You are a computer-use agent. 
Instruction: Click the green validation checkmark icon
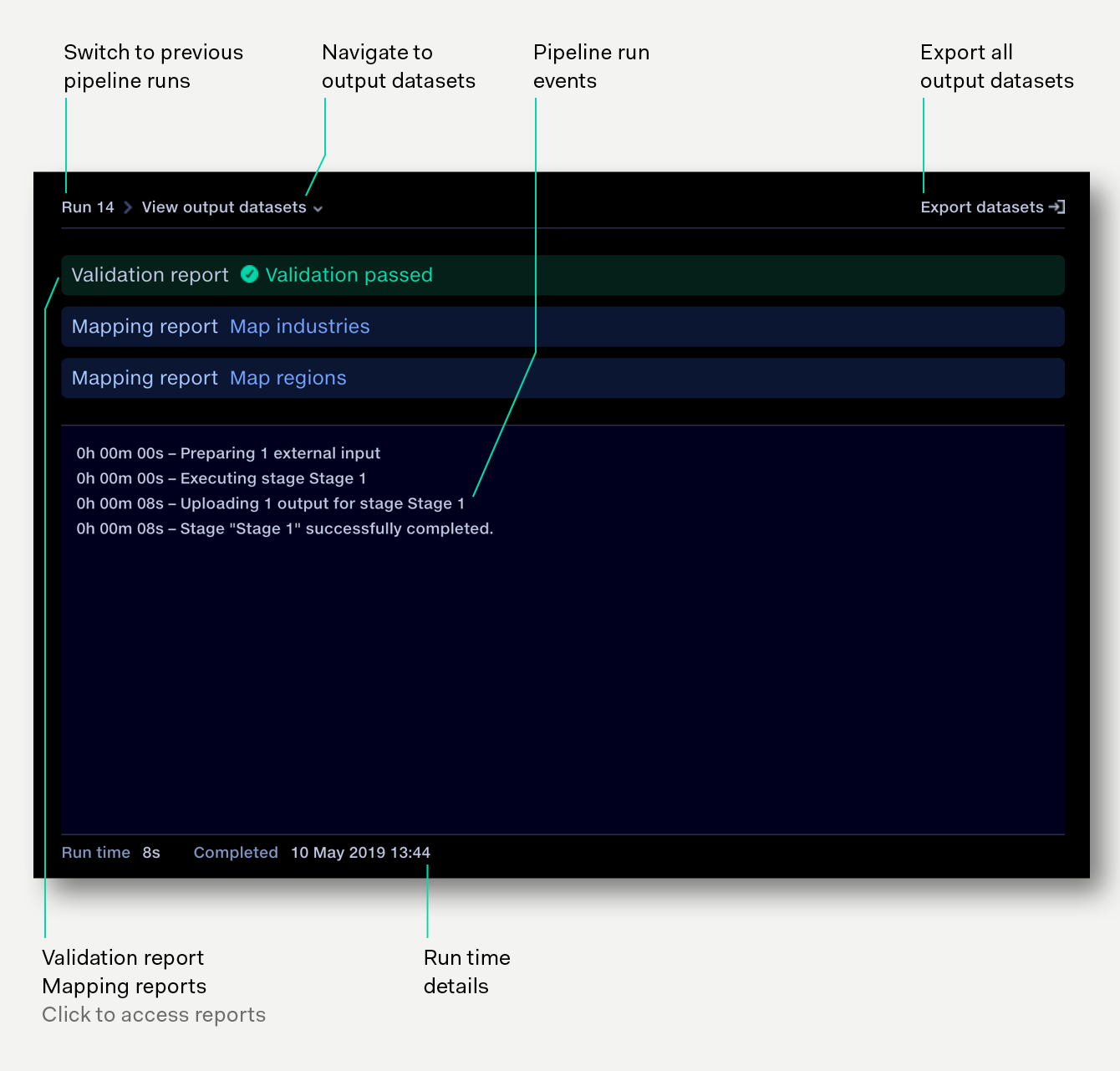point(249,274)
